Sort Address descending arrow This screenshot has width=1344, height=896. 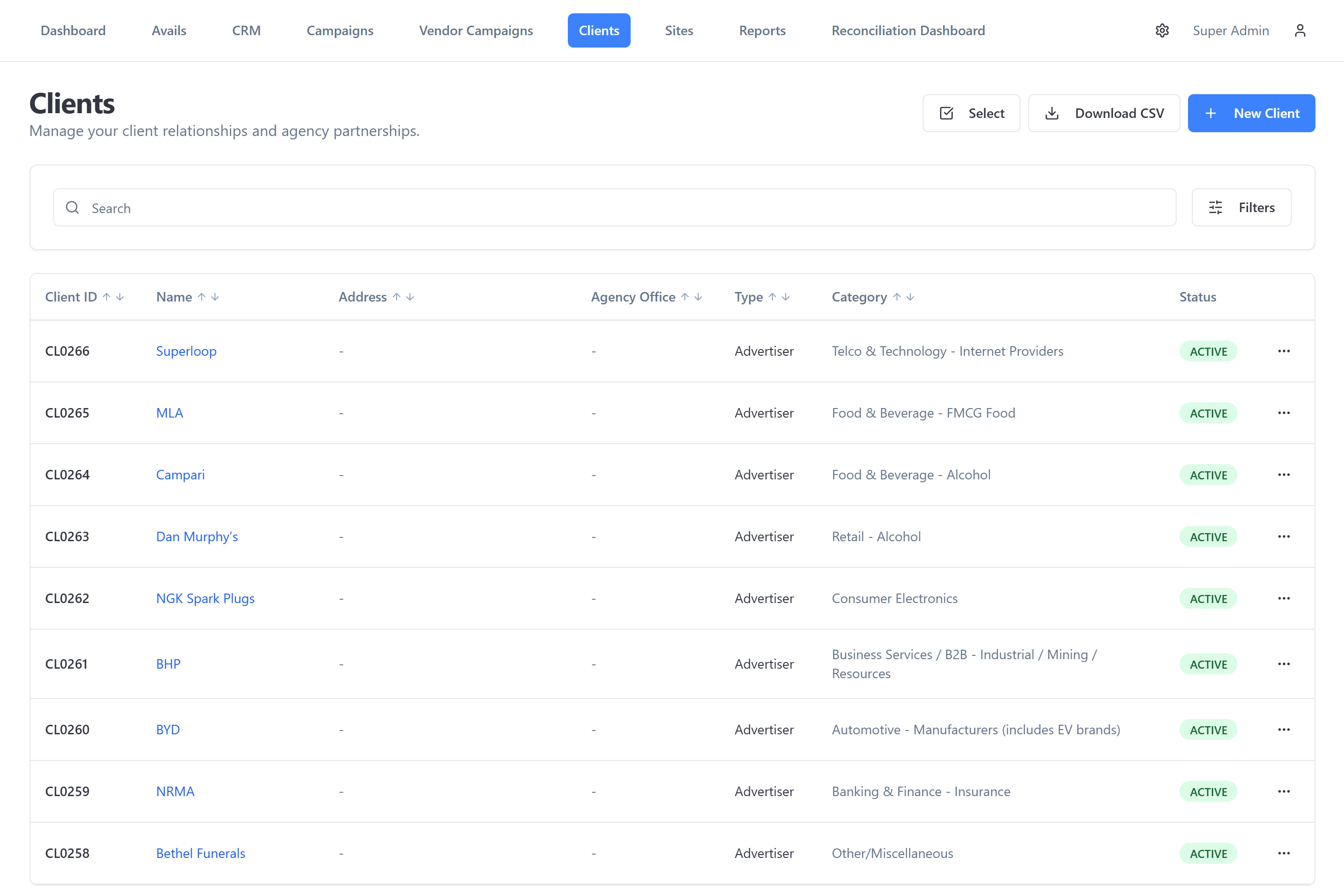(x=410, y=297)
